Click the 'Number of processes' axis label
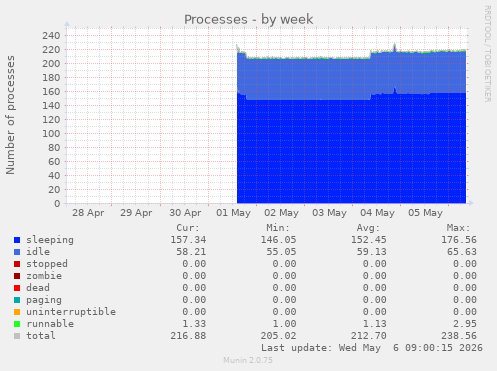The width and height of the screenshot is (497, 371). tap(11, 115)
